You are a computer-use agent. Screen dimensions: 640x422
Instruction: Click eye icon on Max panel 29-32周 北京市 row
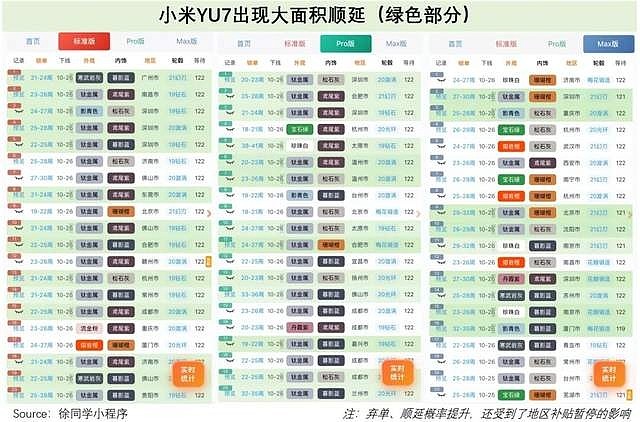440,213
